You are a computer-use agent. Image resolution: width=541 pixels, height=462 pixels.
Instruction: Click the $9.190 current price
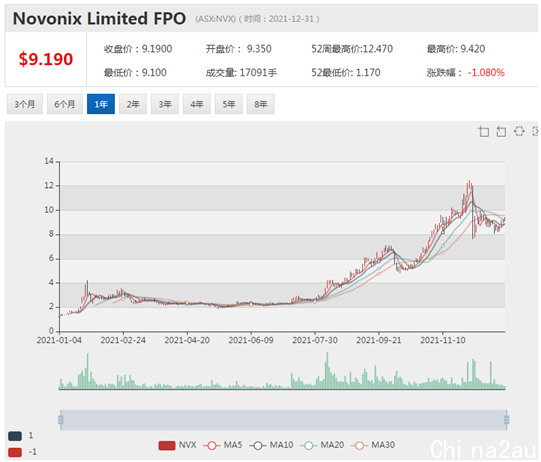(x=46, y=59)
